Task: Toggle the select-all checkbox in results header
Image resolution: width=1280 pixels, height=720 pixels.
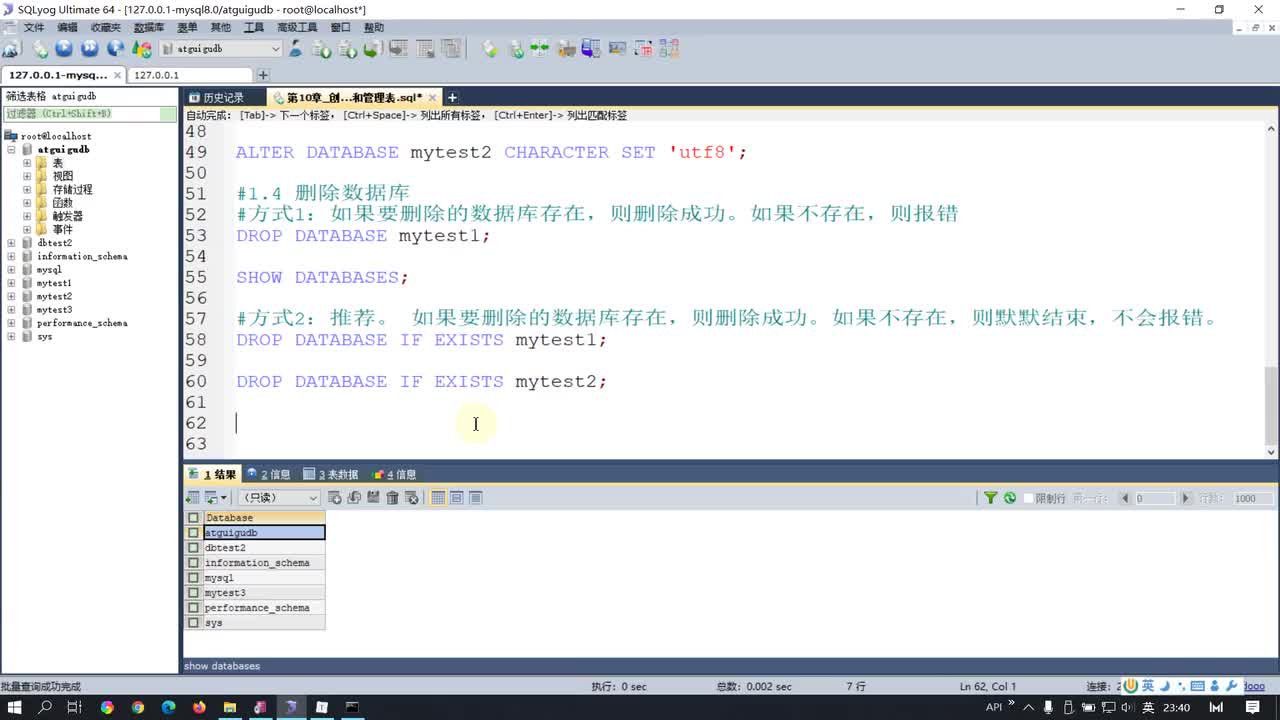Action: (193, 518)
